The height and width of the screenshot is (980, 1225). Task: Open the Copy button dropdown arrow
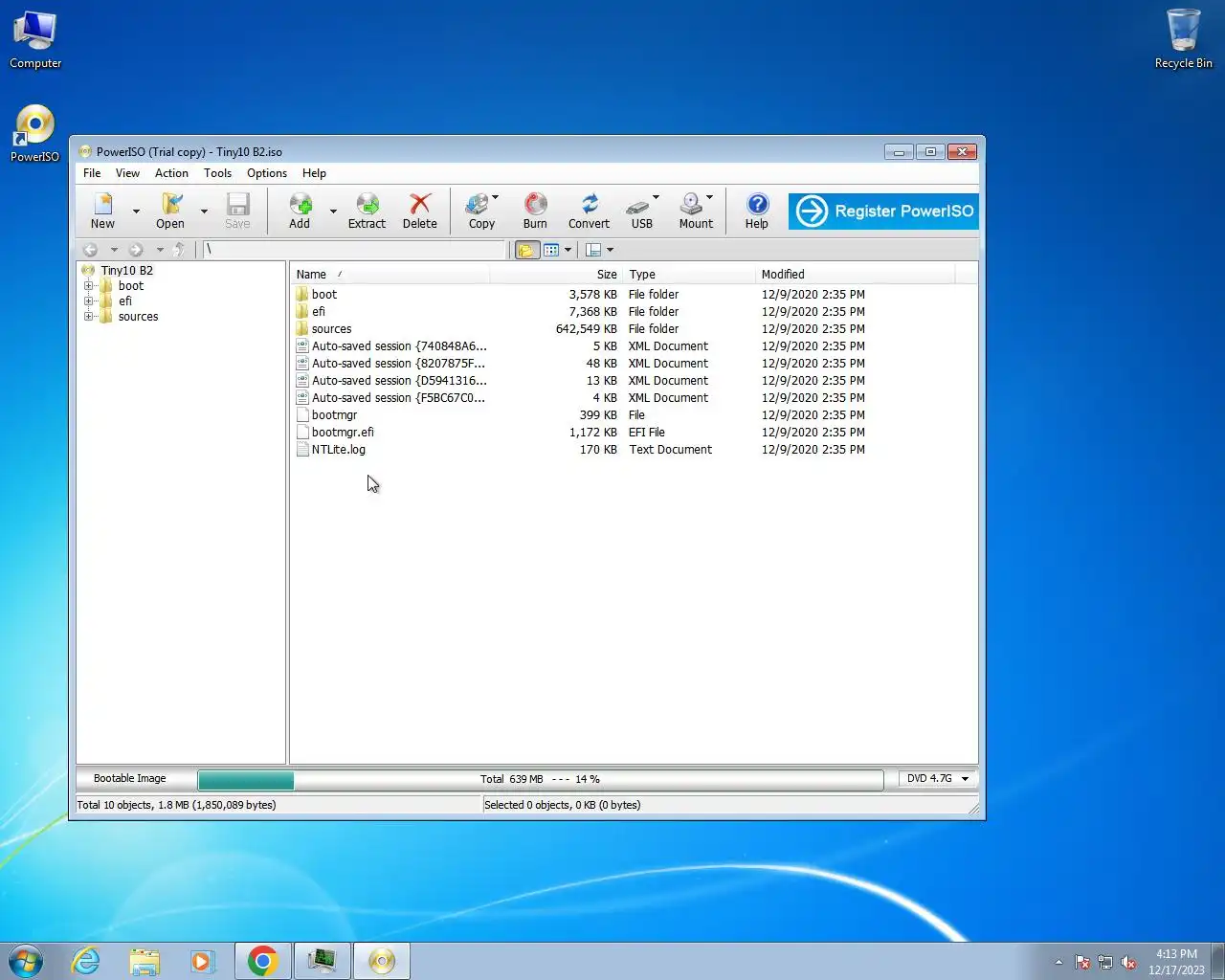click(496, 197)
